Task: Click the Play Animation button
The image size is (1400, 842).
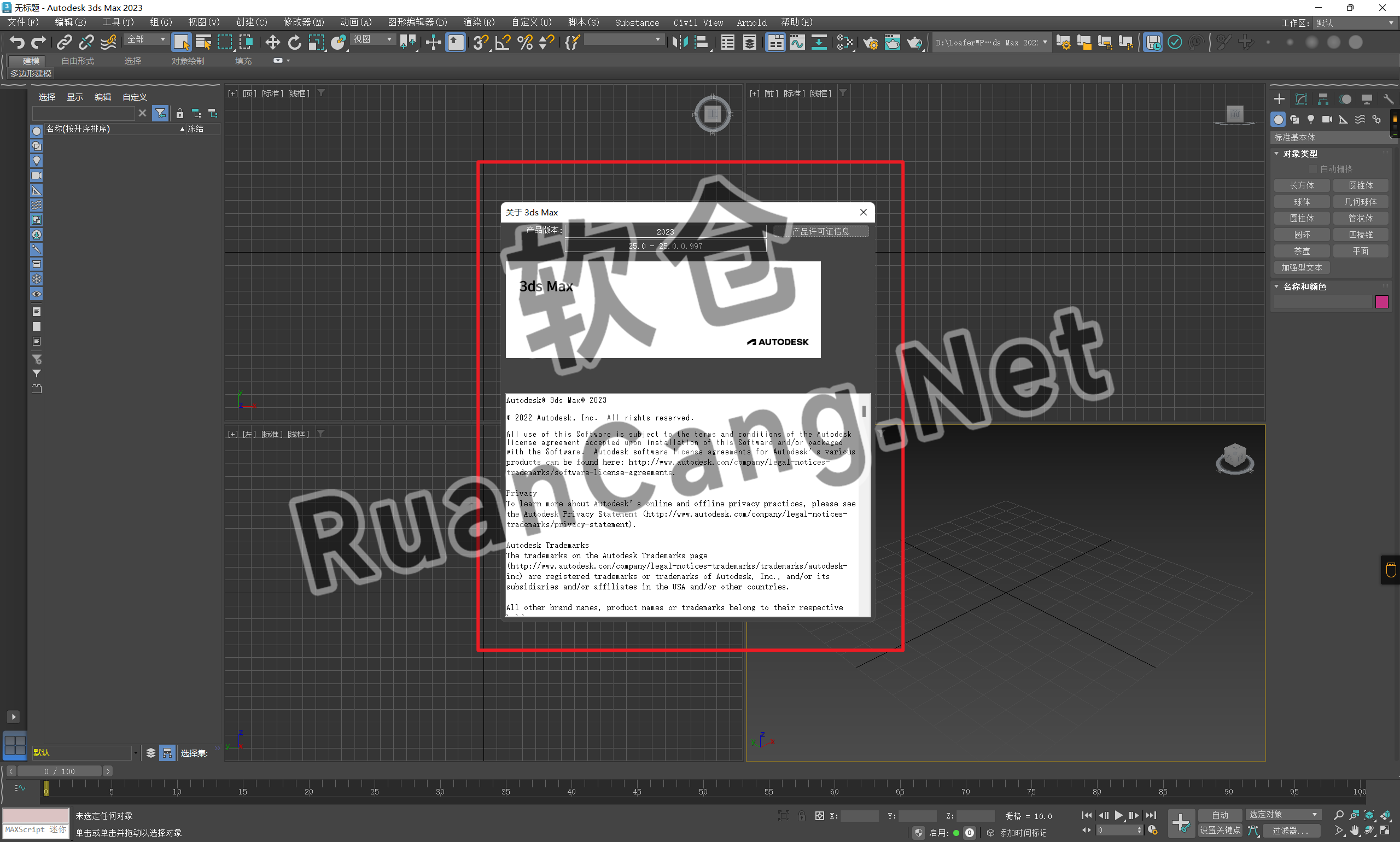Action: [x=1118, y=815]
